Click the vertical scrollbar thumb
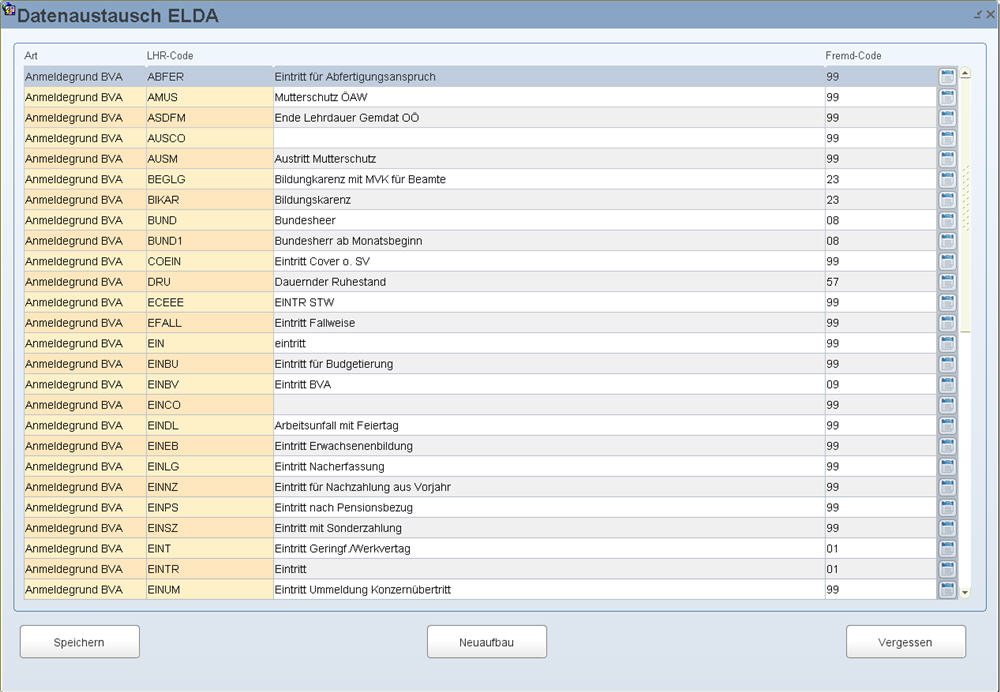The height and width of the screenshot is (692, 1000). [x=965, y=205]
